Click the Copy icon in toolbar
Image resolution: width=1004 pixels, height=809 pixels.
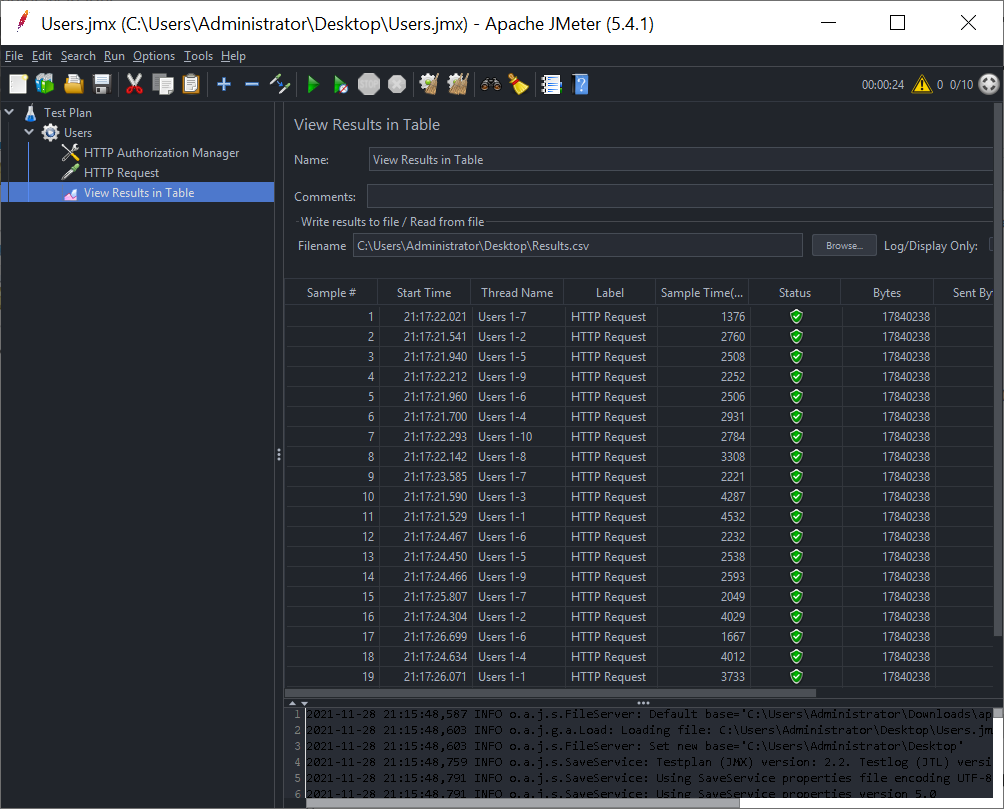point(163,84)
